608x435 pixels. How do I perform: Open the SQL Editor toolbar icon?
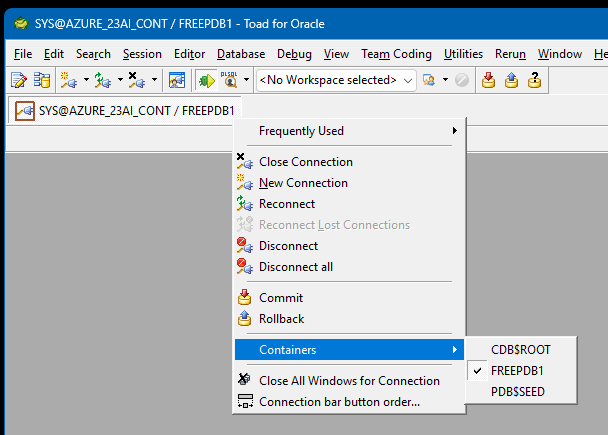[x=19, y=80]
